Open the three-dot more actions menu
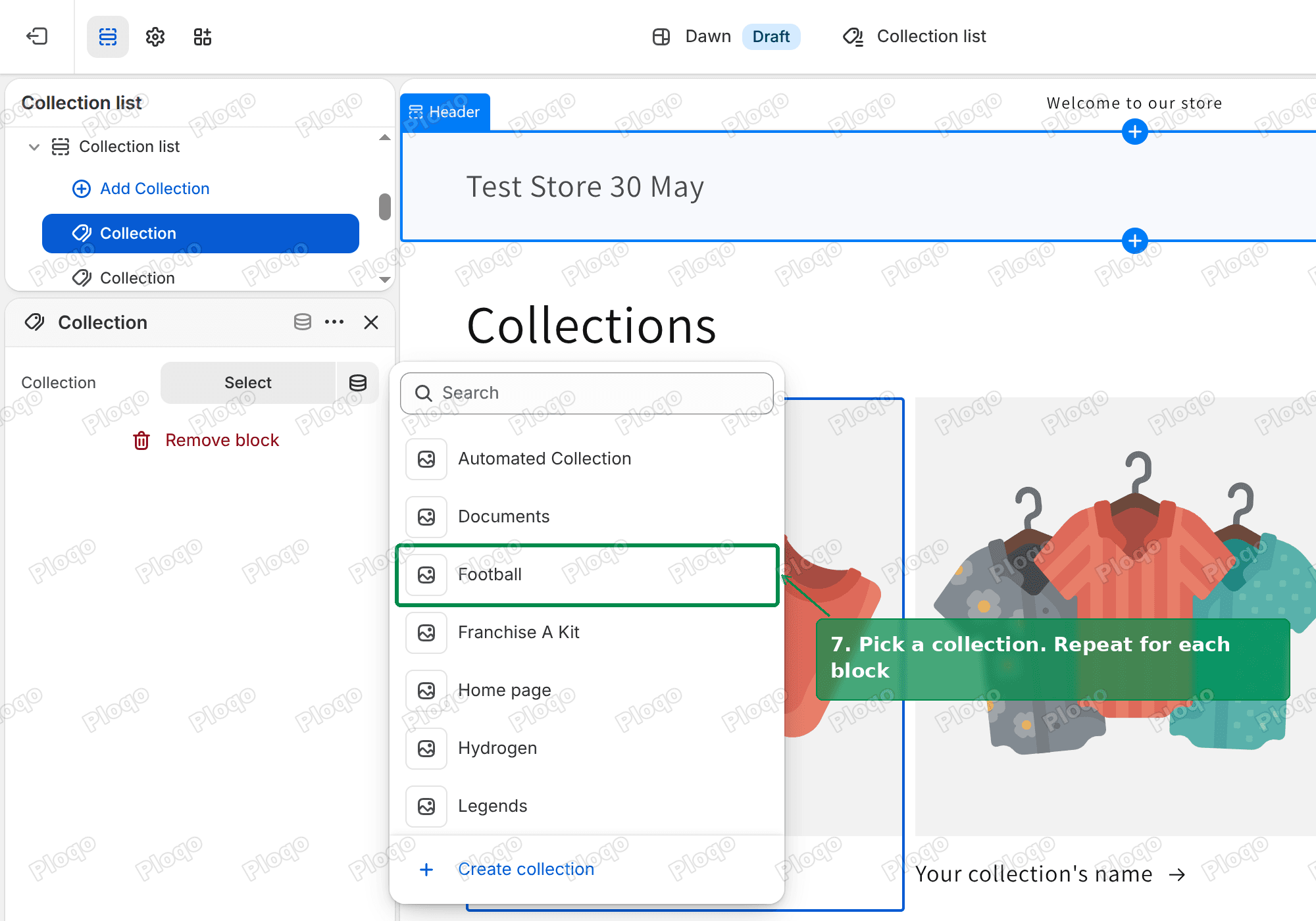Screen dimensions: 1316x921 [334, 322]
